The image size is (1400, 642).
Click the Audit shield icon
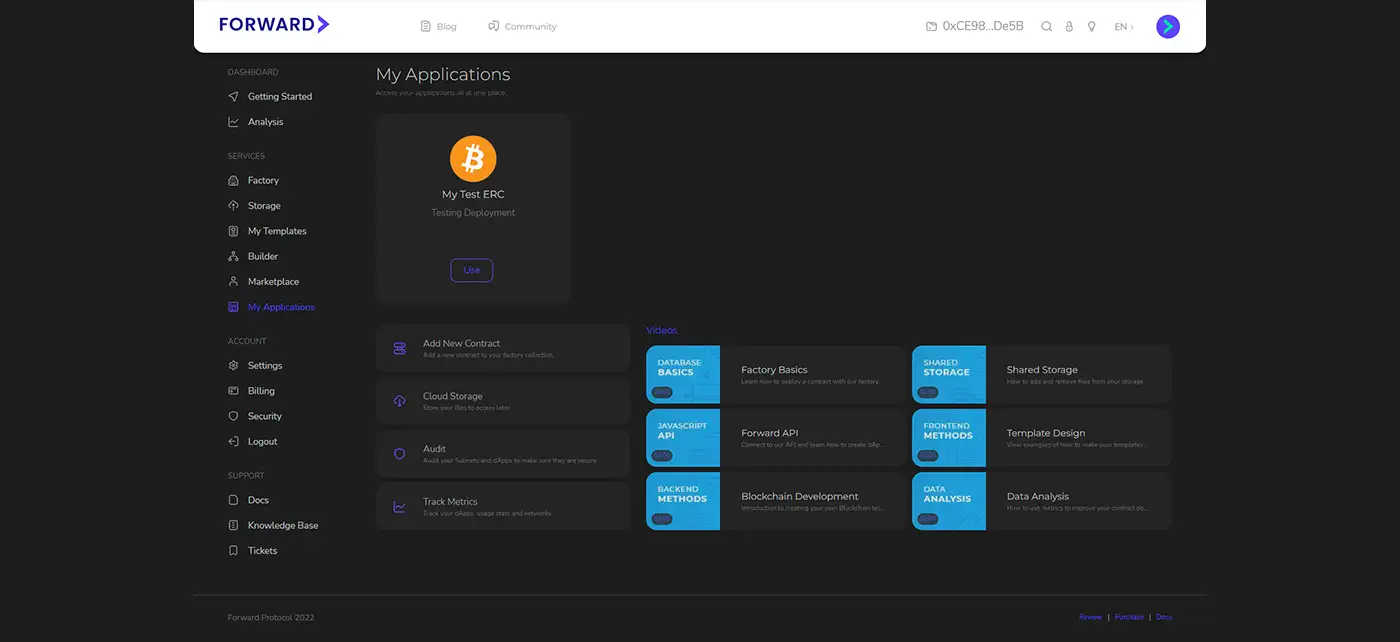tap(400, 454)
